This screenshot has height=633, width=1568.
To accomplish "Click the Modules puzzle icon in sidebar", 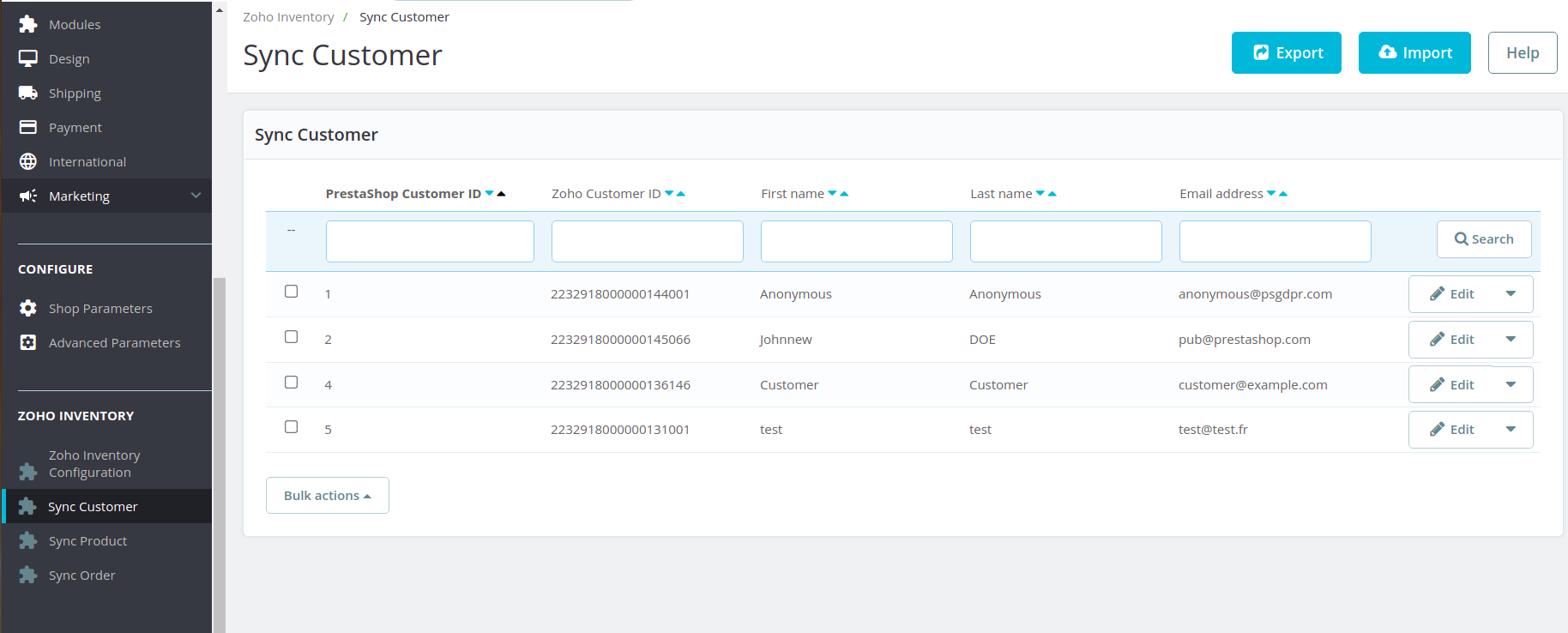I will (x=28, y=24).
